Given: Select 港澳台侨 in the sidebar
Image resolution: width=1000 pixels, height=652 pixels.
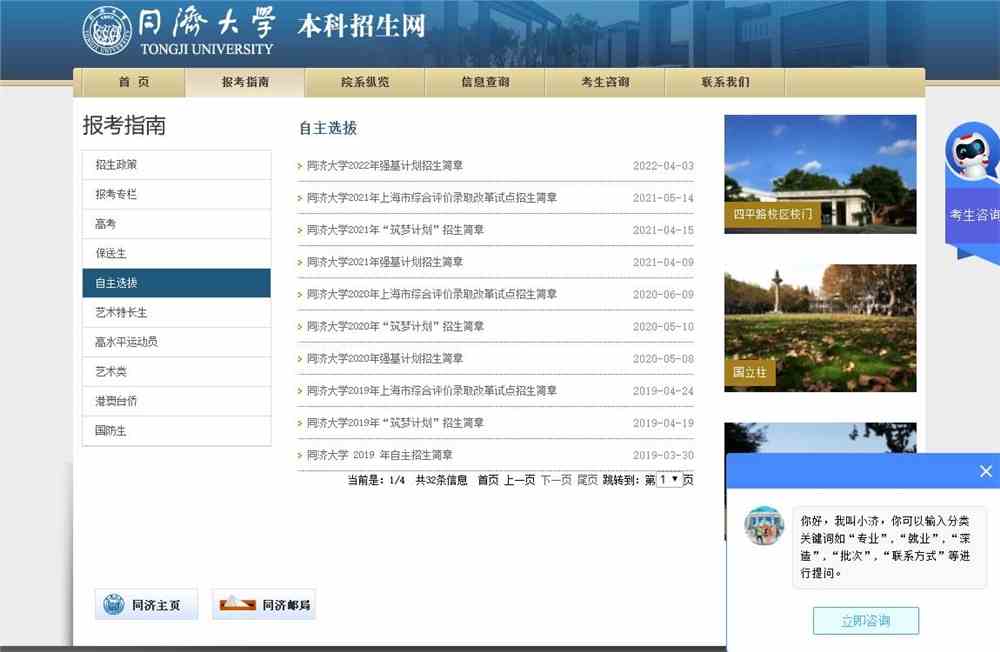Looking at the screenshot, I should 177,401.
